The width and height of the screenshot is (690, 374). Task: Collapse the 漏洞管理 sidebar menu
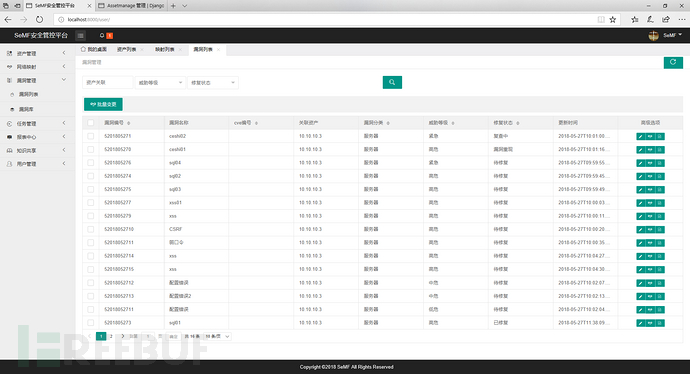pyautogui.click(x=37, y=81)
